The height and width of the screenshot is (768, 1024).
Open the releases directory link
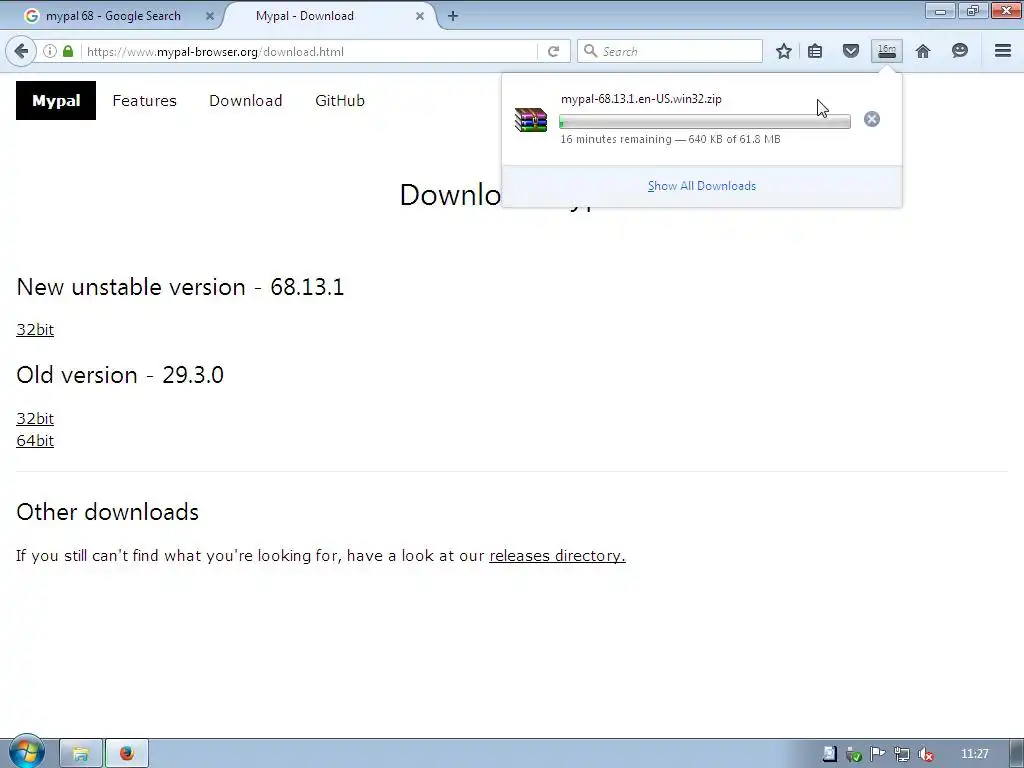[557, 555]
